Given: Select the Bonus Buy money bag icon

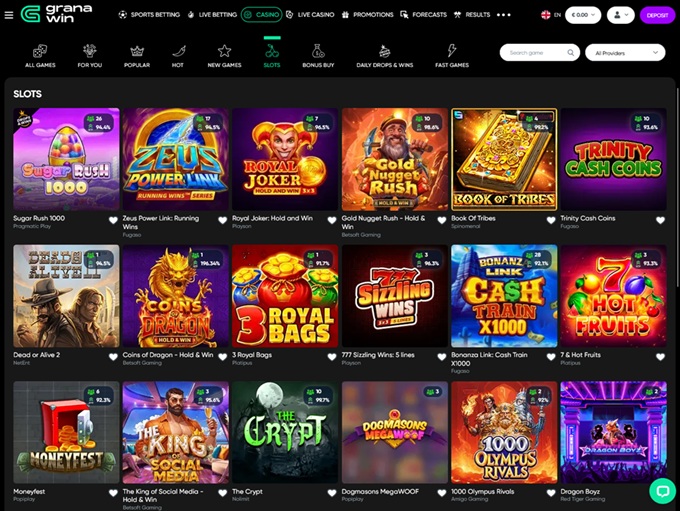Looking at the screenshot, I should (318, 51).
